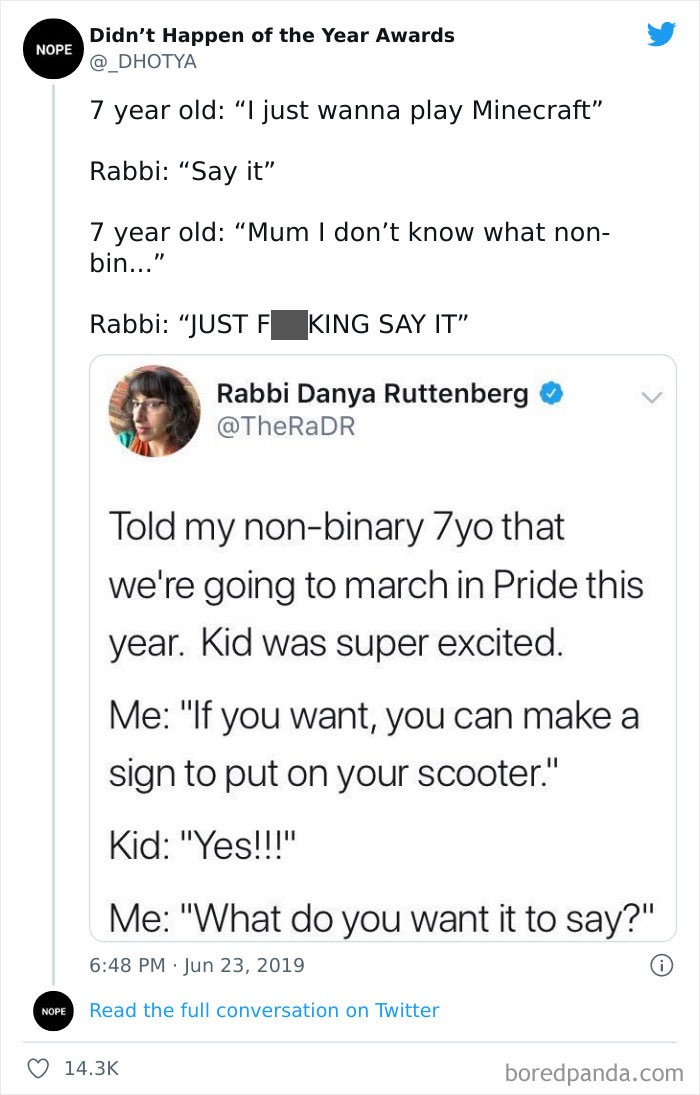Open the "Didn't Happen of the Year Awards" profile name

coord(272,35)
